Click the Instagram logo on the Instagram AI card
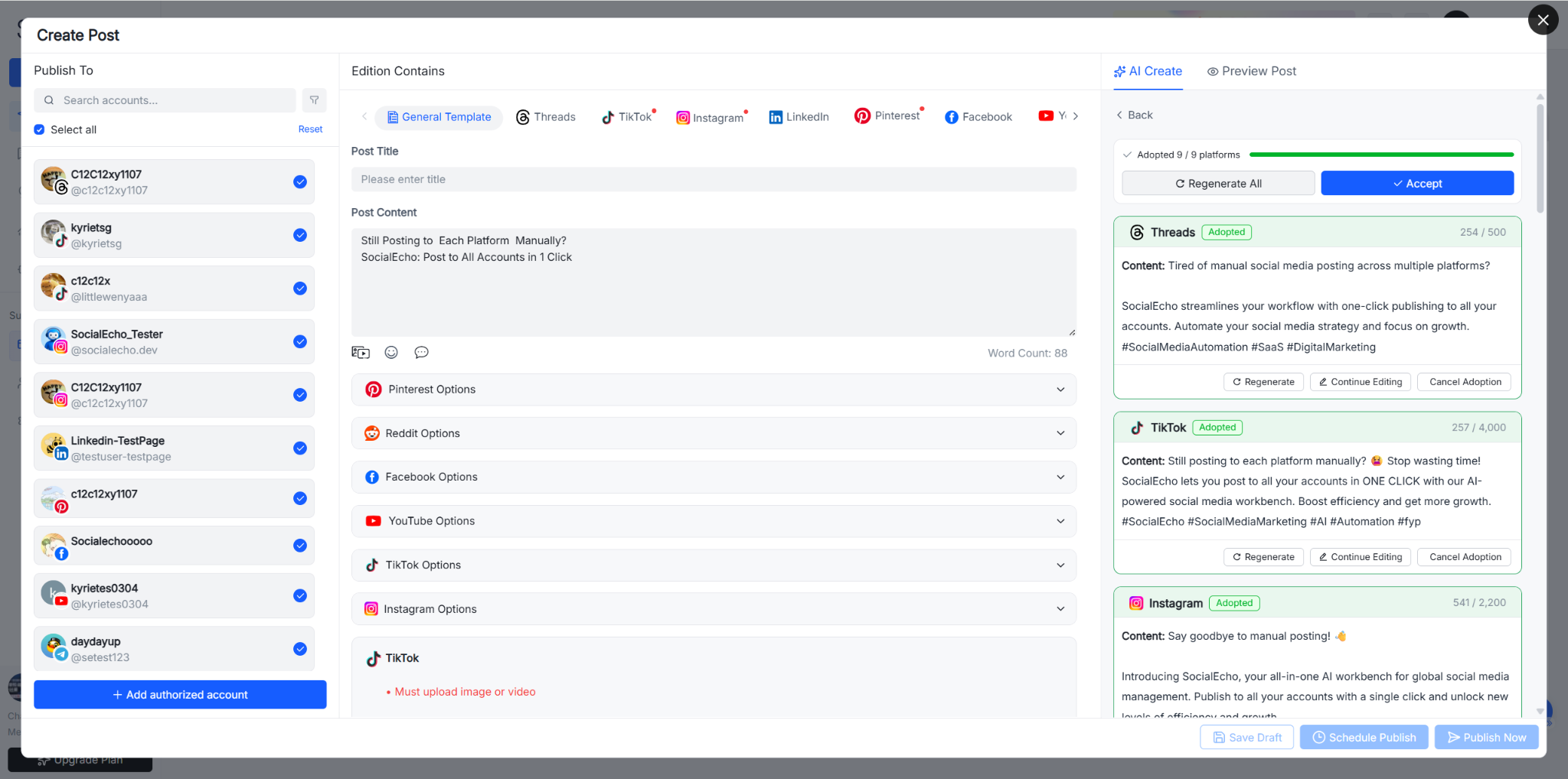 1136,603
